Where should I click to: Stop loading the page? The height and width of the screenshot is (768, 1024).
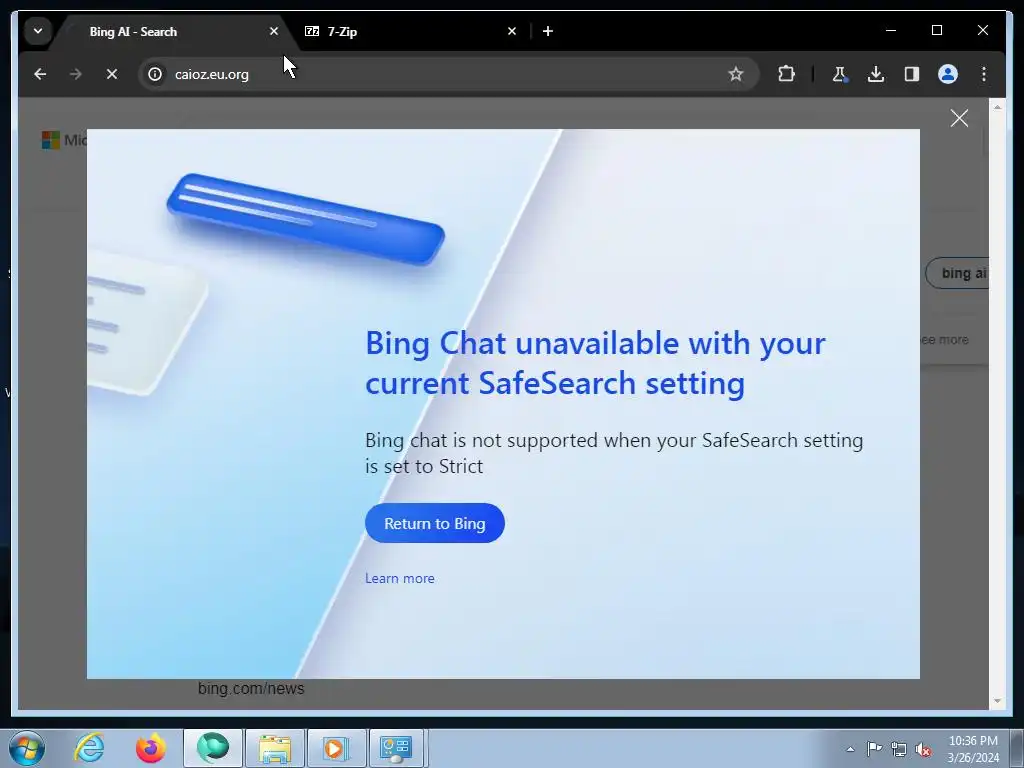click(x=112, y=74)
